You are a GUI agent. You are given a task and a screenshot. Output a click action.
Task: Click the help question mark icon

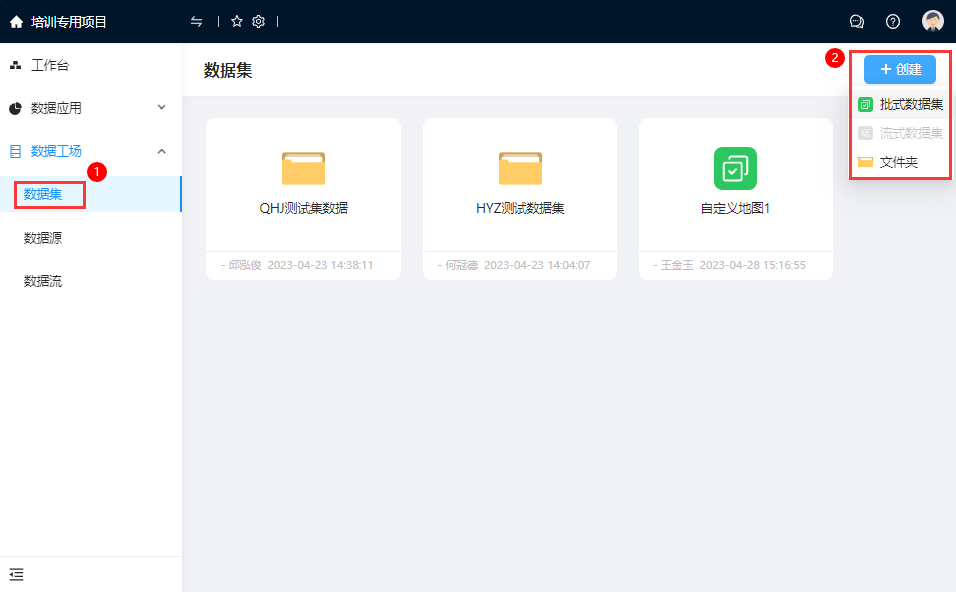[893, 22]
